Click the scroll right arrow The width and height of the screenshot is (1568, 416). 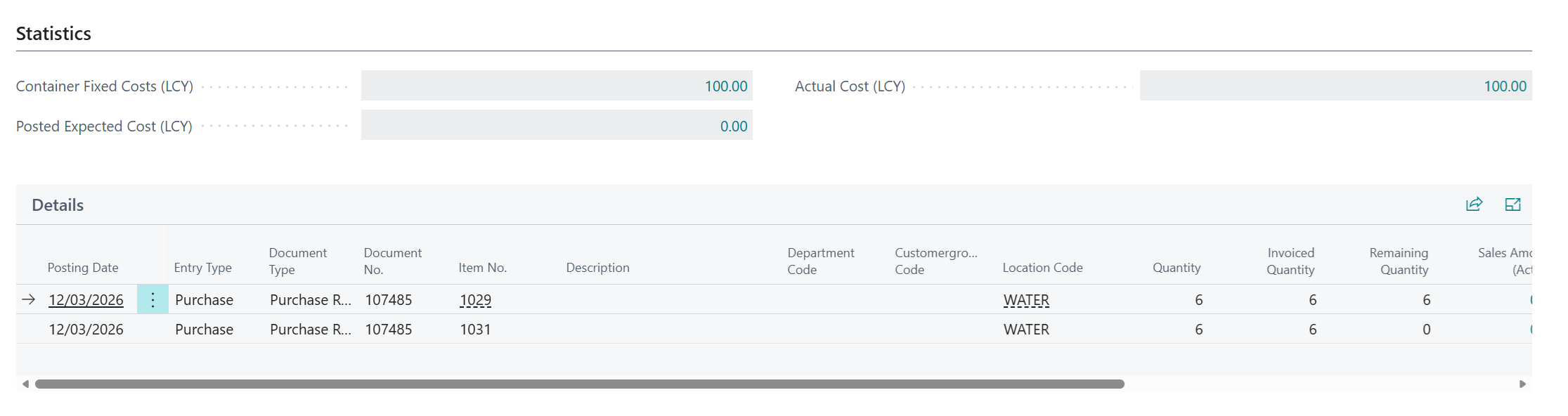pos(1522,384)
